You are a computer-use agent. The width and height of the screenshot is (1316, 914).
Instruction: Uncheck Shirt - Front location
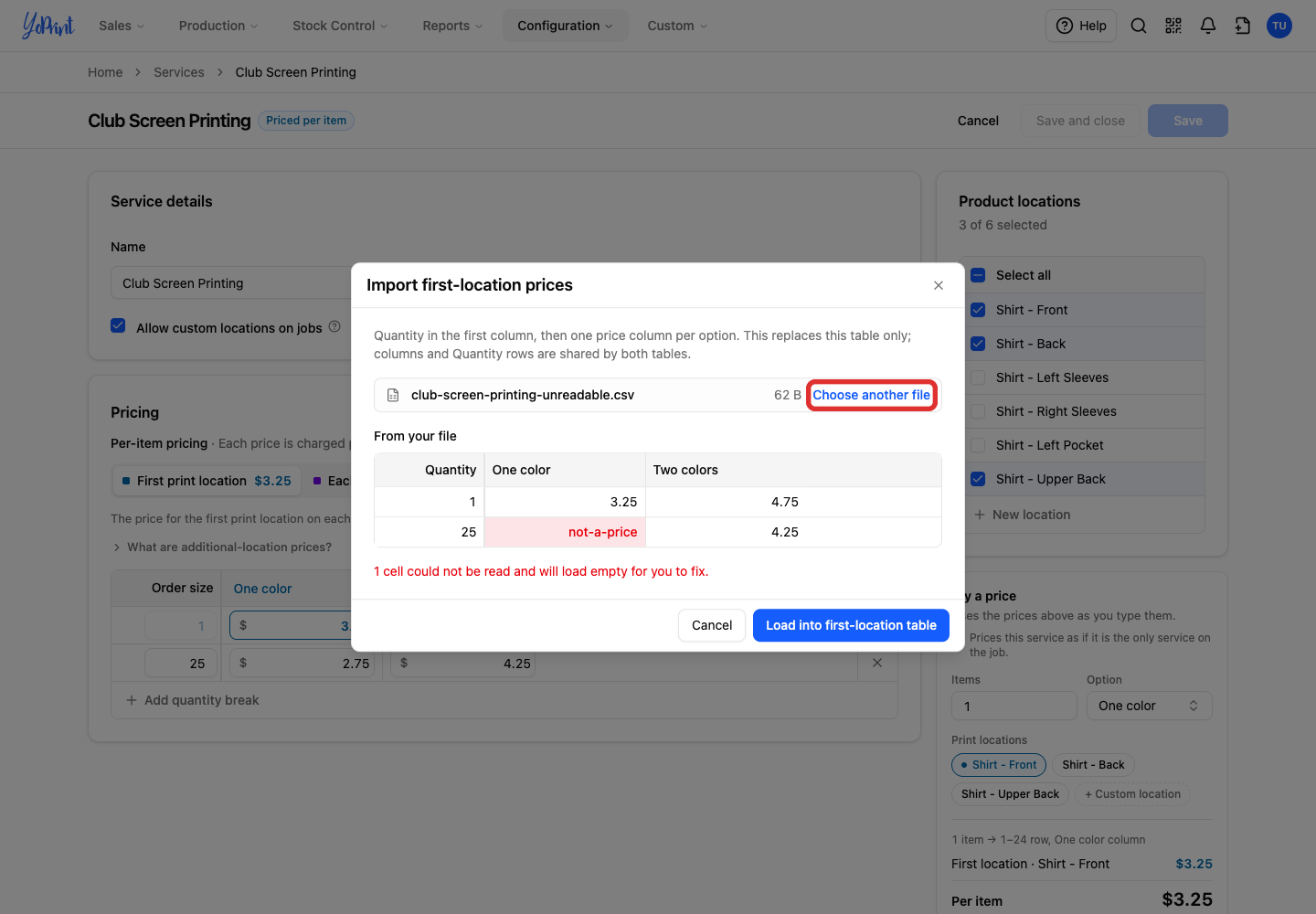[x=978, y=310]
